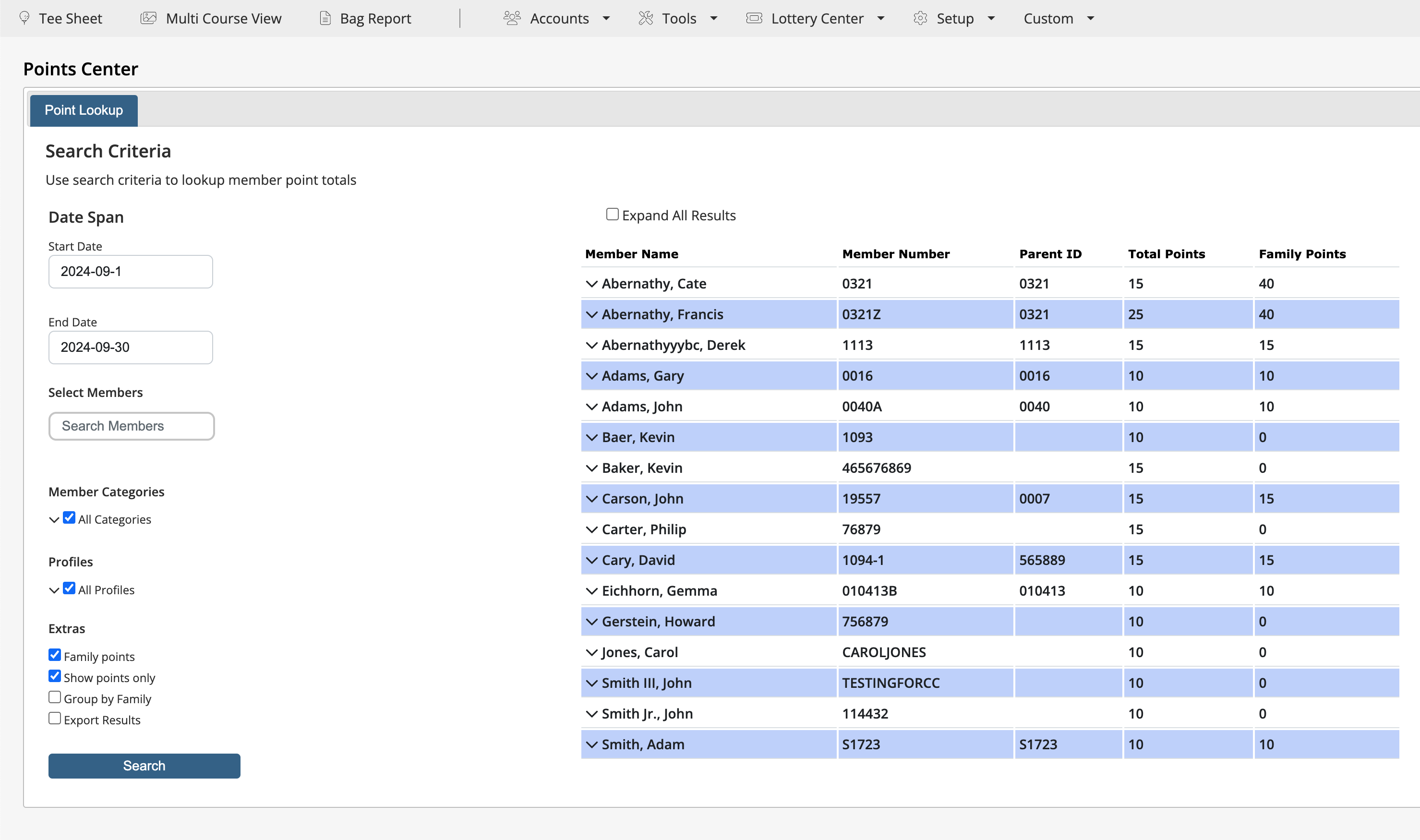Viewport: 1420px width, 840px height.
Task: Expand the Cary, David row
Action: pos(591,560)
